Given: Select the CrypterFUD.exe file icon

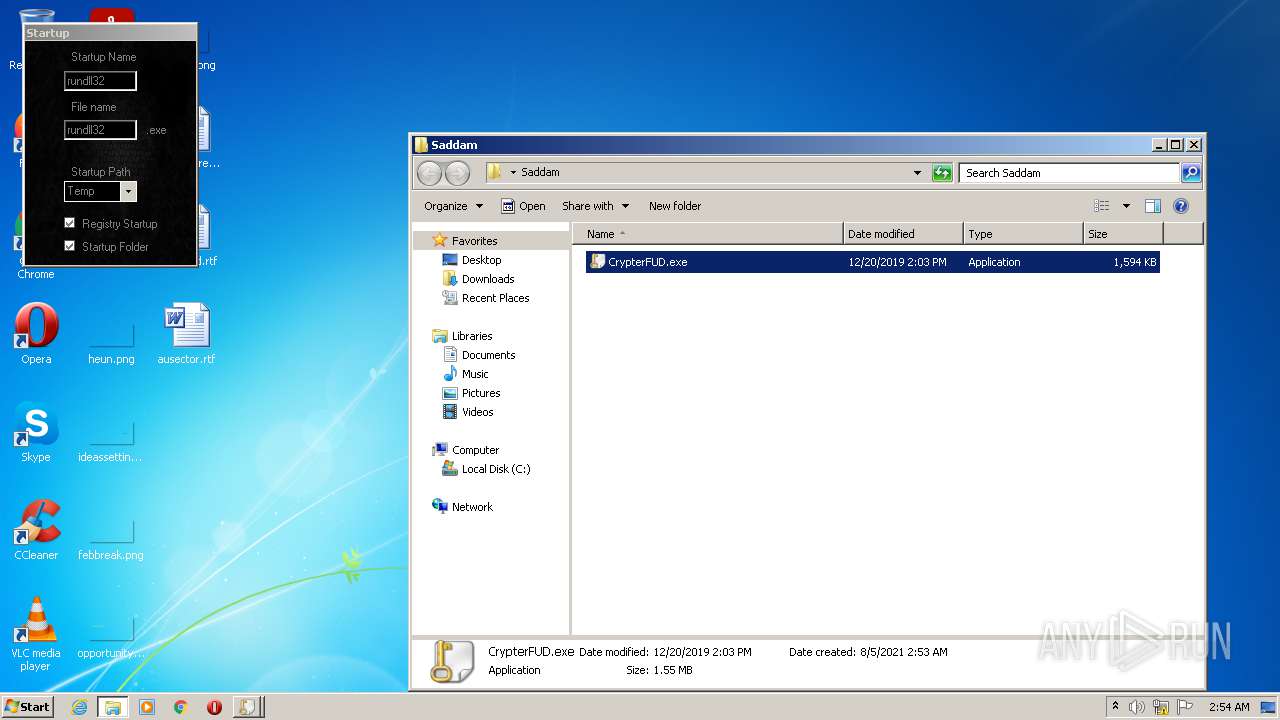Looking at the screenshot, I should click(x=597, y=262).
